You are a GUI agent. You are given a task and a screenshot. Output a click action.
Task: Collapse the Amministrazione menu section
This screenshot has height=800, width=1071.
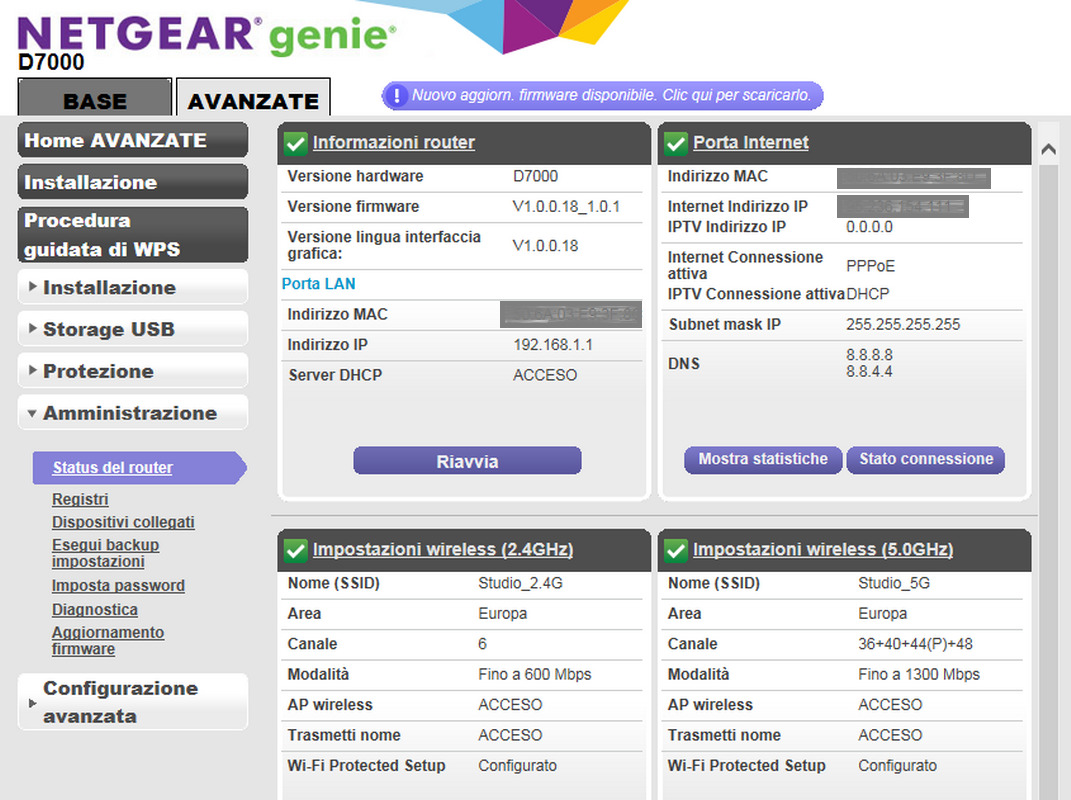132,414
